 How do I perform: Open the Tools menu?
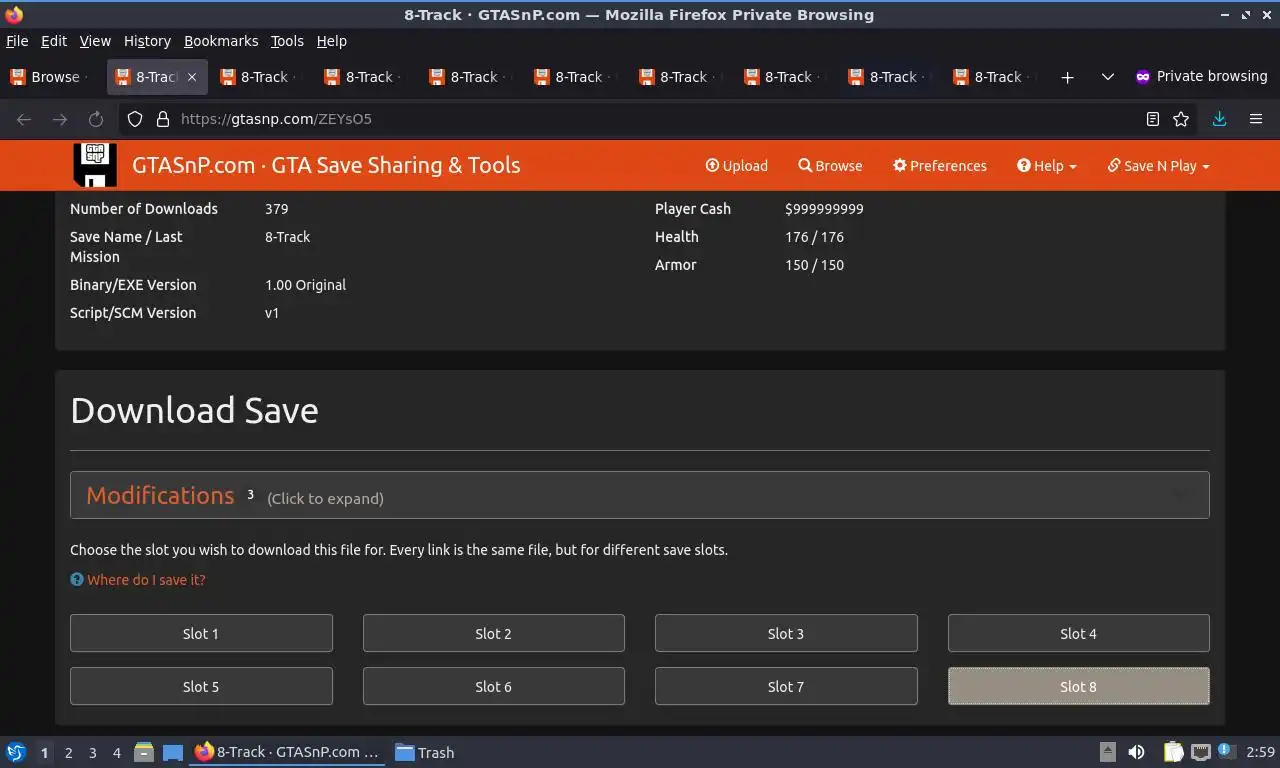(287, 41)
